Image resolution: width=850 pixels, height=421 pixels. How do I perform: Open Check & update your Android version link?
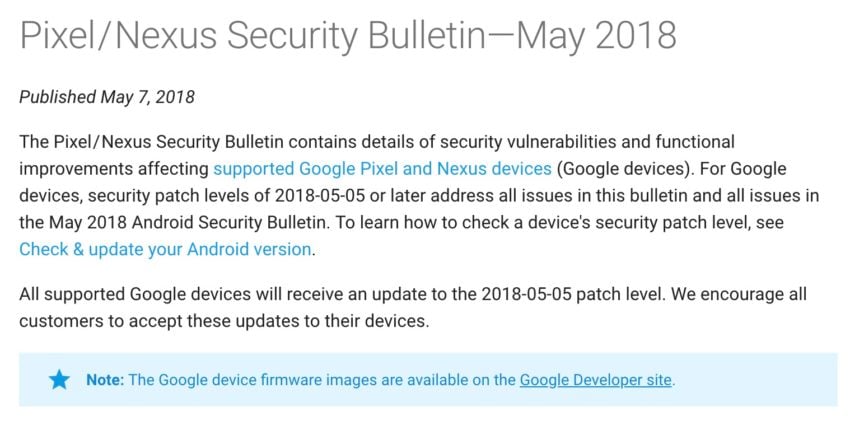166,250
